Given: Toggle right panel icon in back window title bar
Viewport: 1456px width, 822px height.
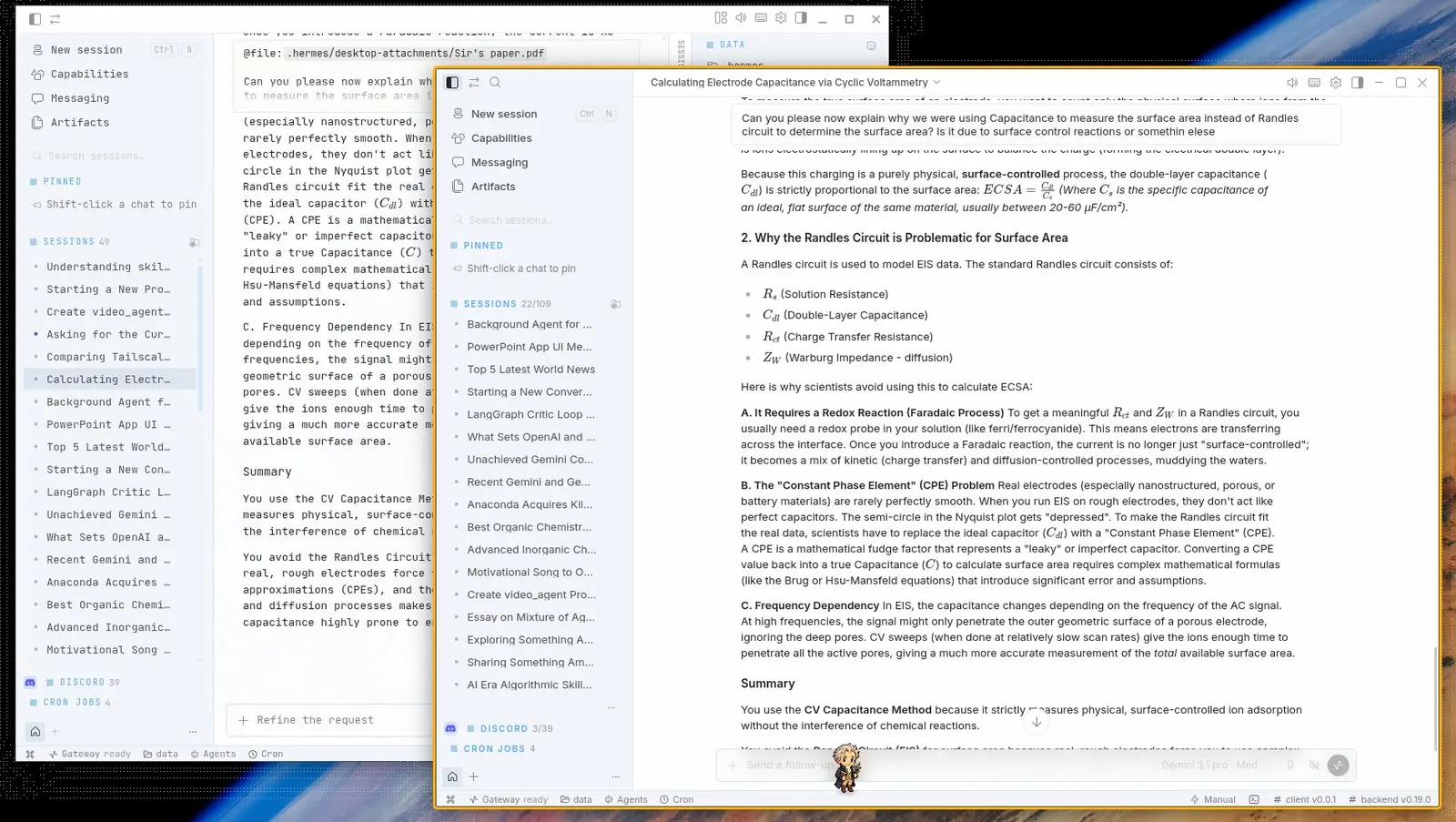Looking at the screenshot, I should 801,18.
